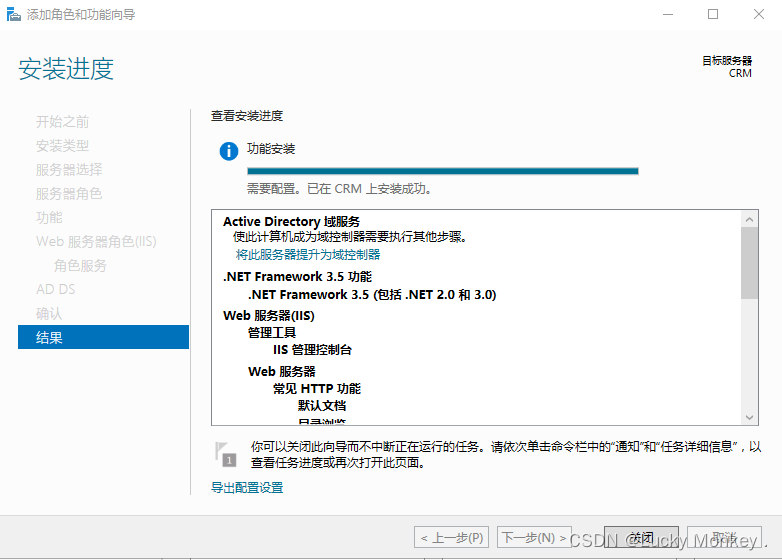Maximize the wizard window
The height and width of the screenshot is (560, 782).
tap(713, 14)
